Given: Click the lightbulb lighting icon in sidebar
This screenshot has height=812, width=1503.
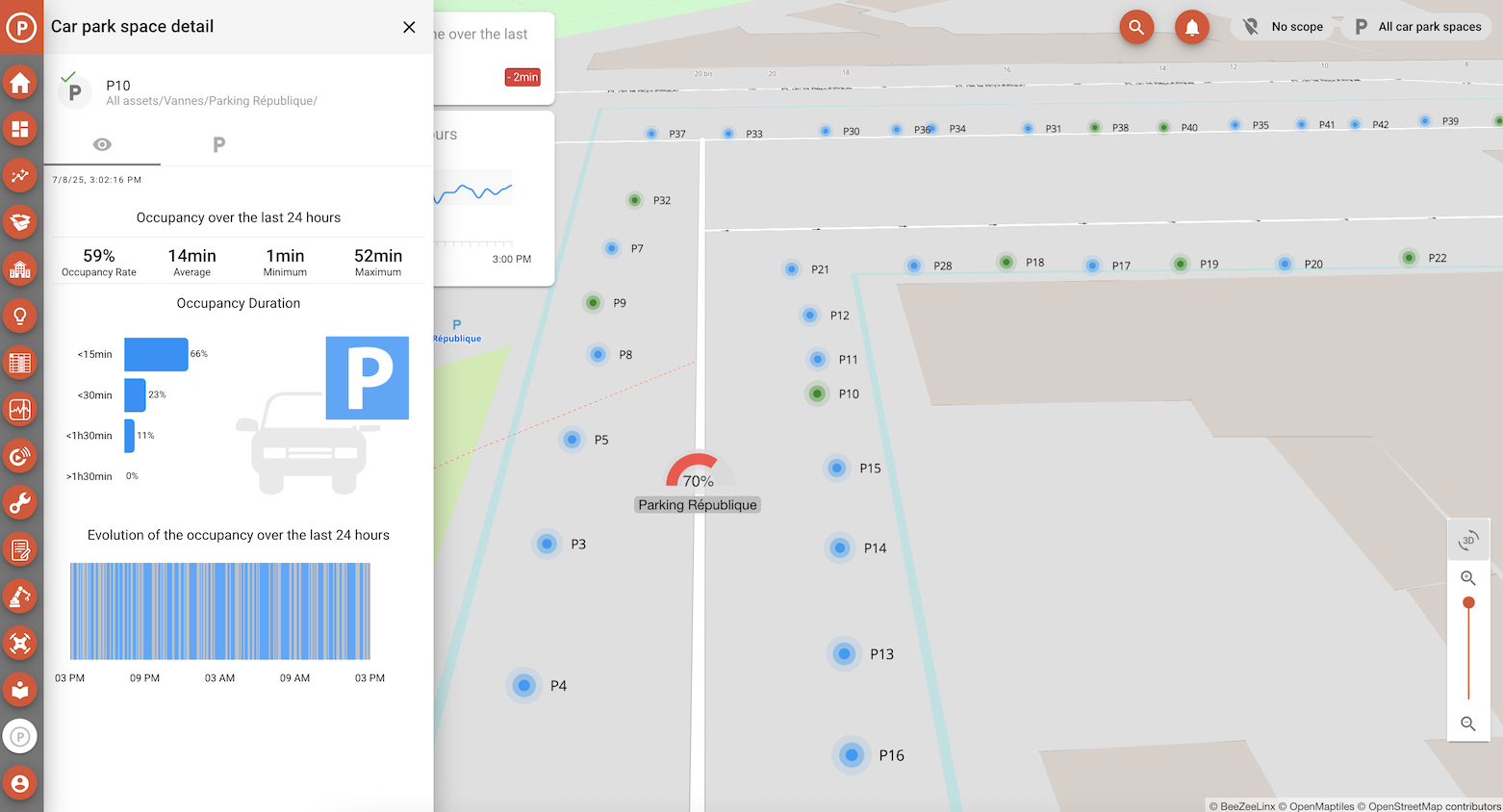Looking at the screenshot, I should [x=20, y=316].
